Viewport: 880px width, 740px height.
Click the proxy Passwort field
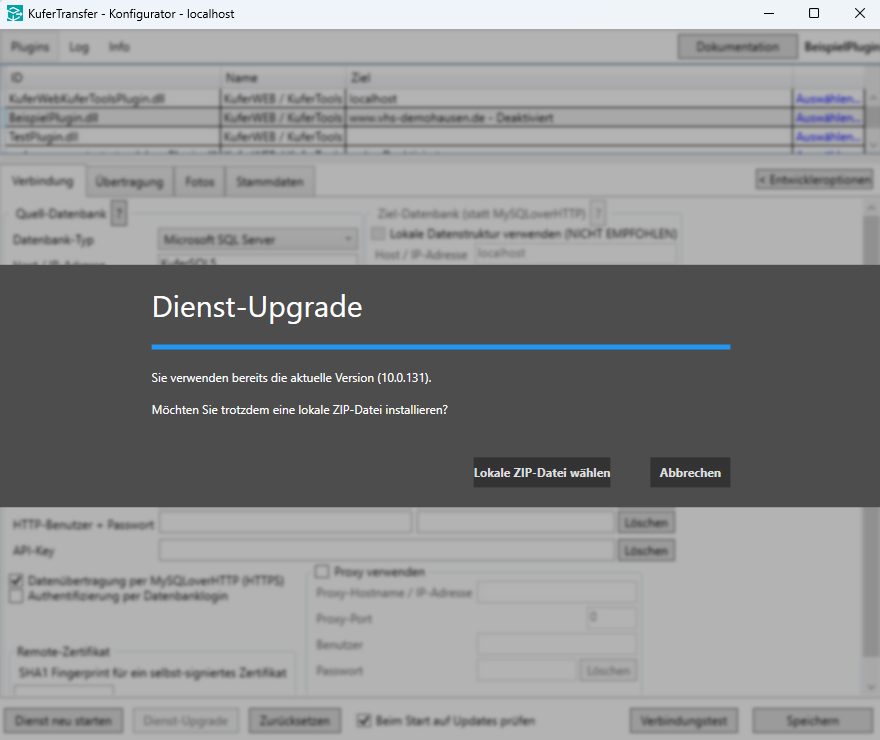(x=527, y=670)
